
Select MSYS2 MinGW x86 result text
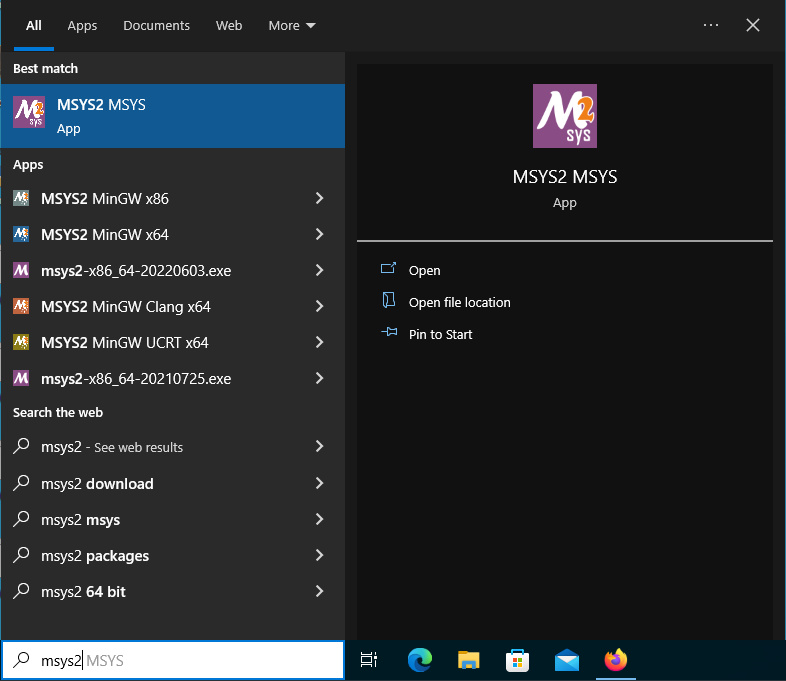(105, 199)
